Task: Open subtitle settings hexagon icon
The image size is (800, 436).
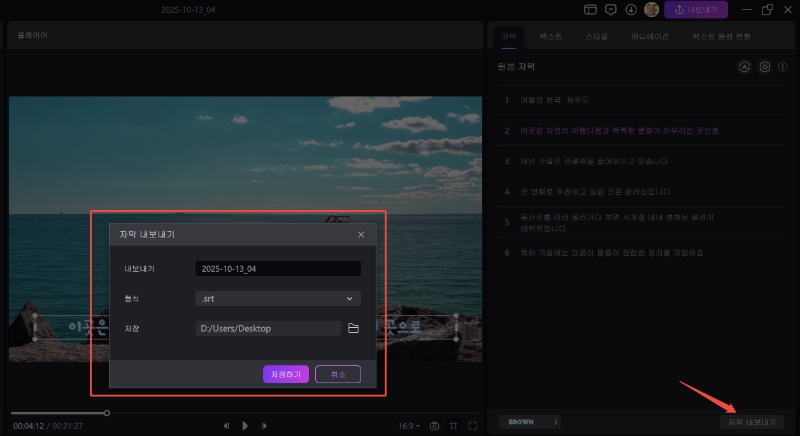Action: pos(764,67)
